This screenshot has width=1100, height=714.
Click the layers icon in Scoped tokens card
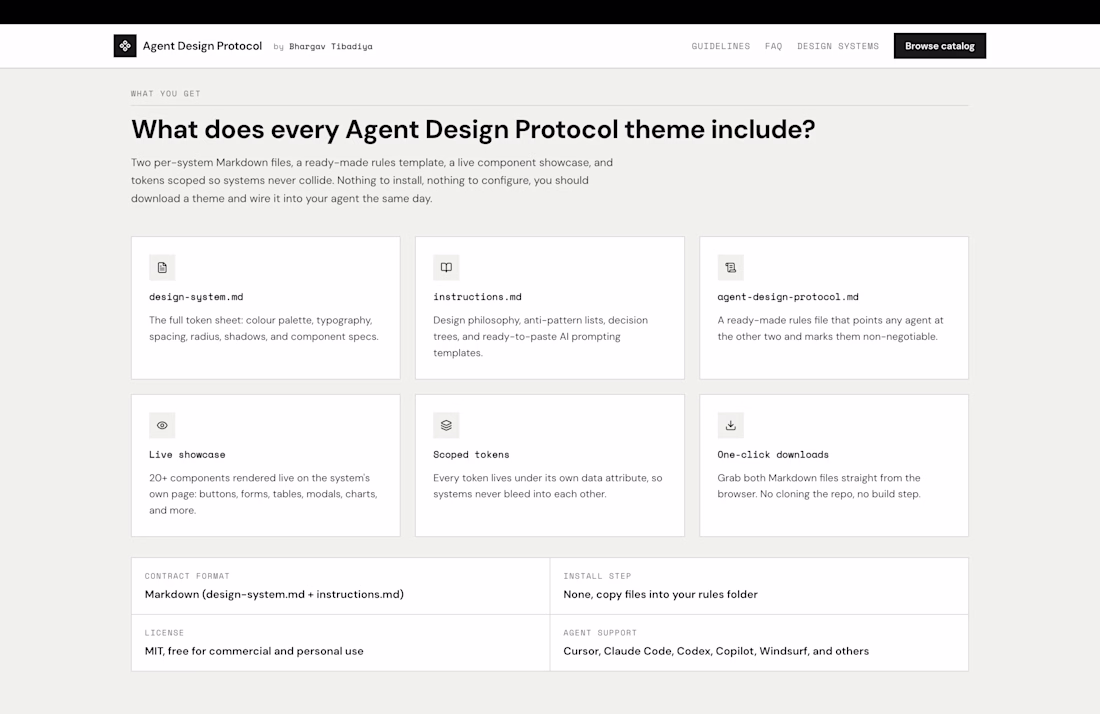(446, 425)
